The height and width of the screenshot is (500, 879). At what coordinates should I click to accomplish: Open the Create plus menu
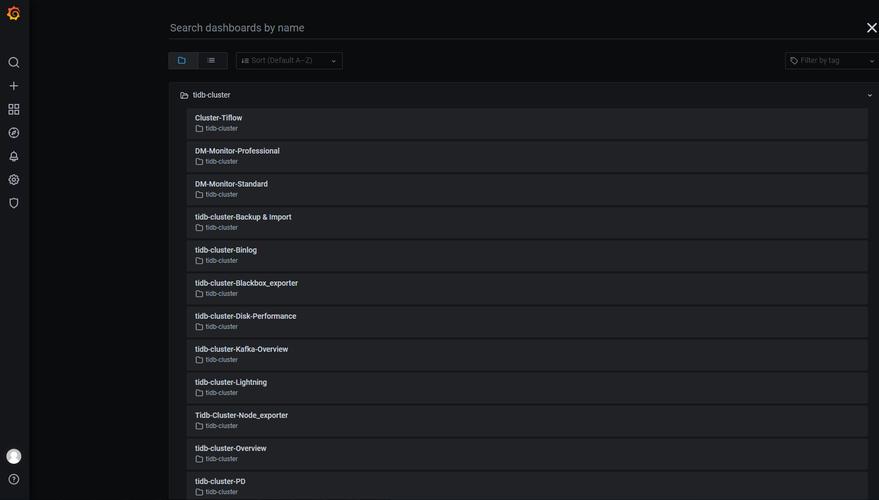click(14, 86)
